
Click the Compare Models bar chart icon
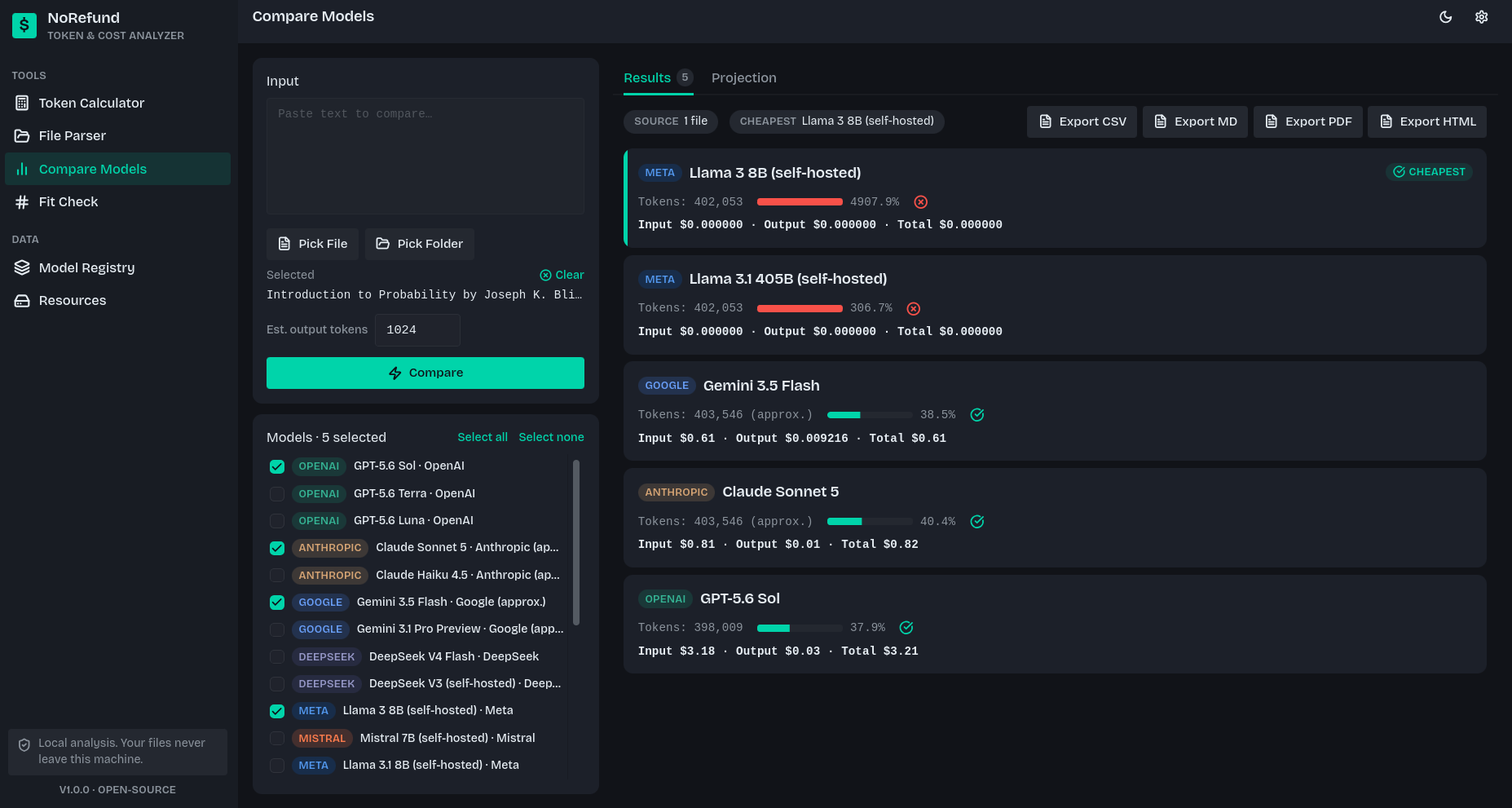point(22,169)
